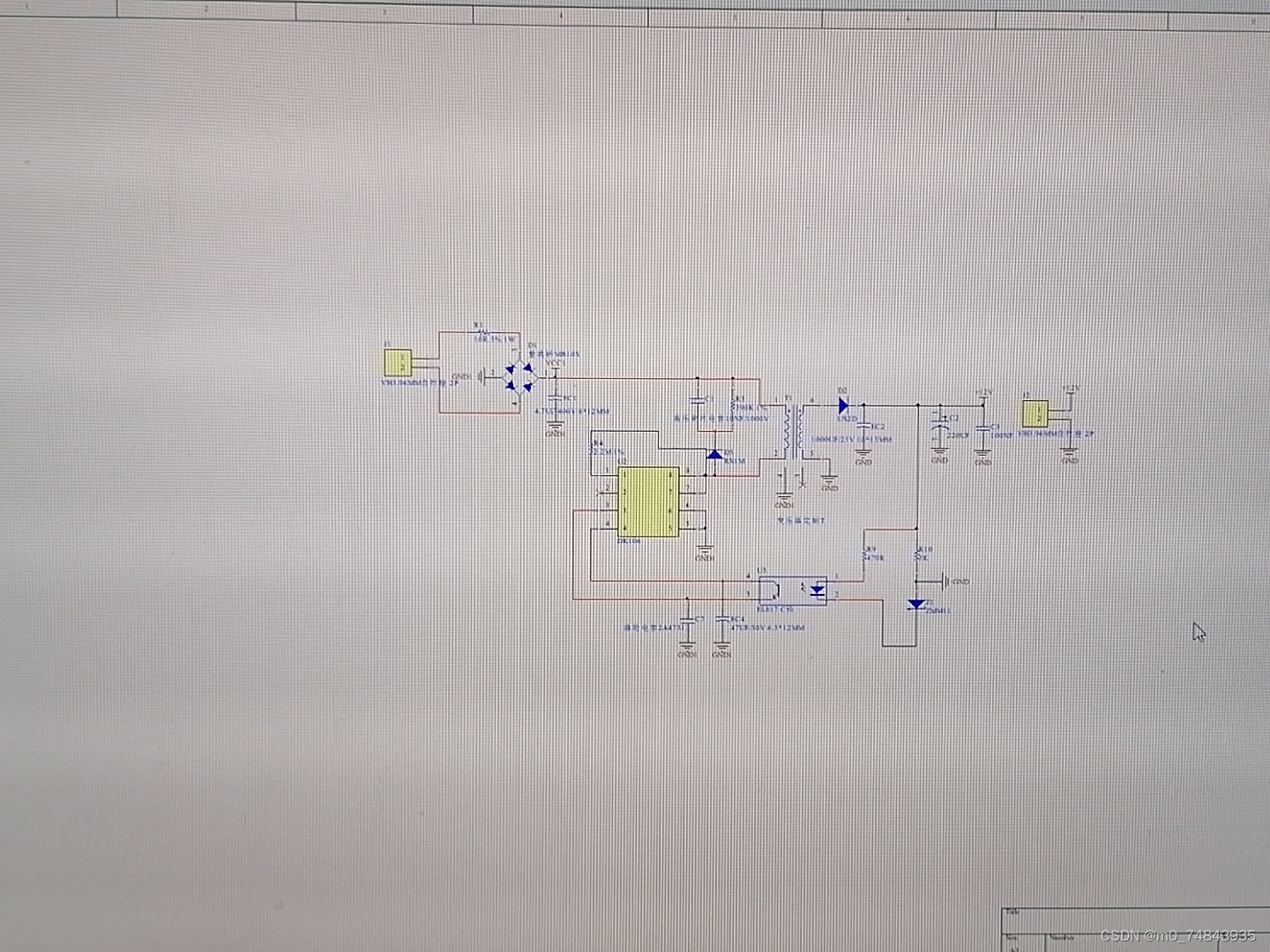1270x952 pixels.
Task: Select electrolytic capacitor EC2 1000UF
Action: [863, 427]
